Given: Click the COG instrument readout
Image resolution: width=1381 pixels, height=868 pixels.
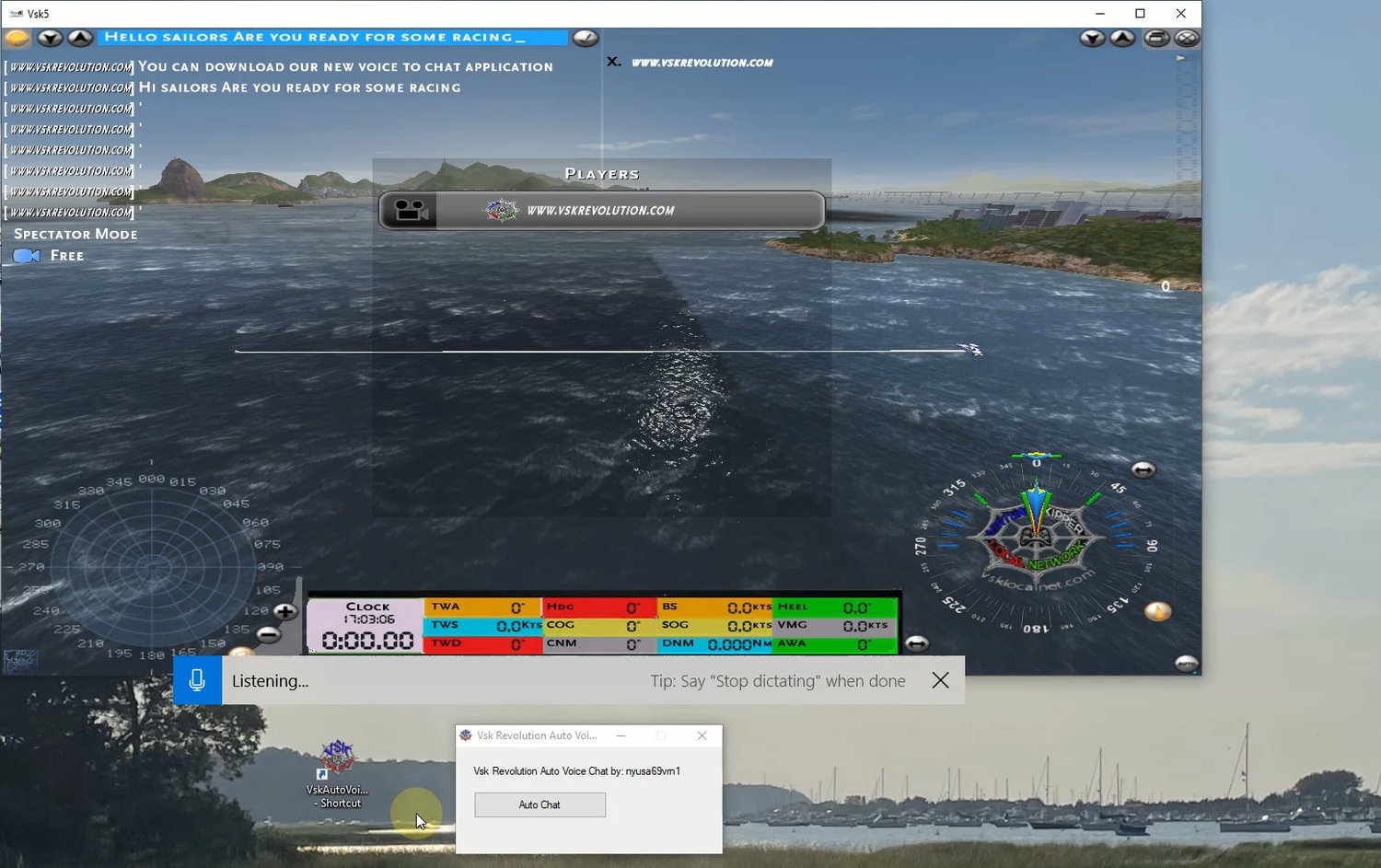Looking at the screenshot, I should click(598, 626).
